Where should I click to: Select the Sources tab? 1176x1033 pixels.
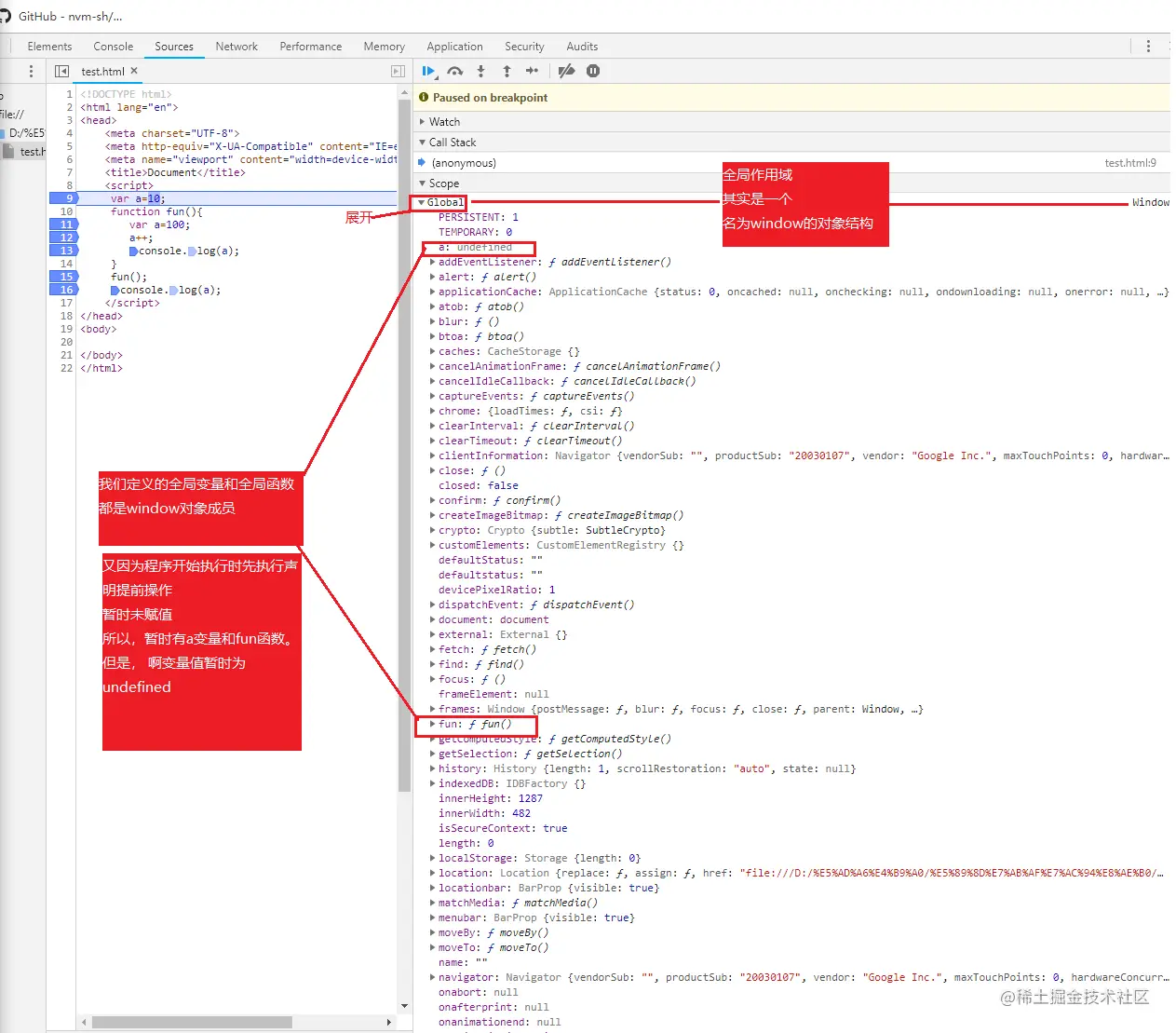pyautogui.click(x=174, y=47)
